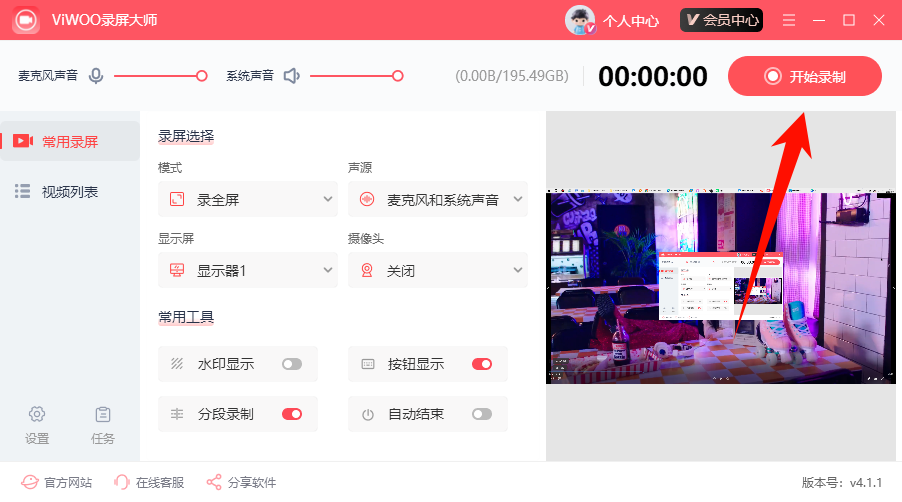Mute system sound via speaker icon

click(292, 76)
